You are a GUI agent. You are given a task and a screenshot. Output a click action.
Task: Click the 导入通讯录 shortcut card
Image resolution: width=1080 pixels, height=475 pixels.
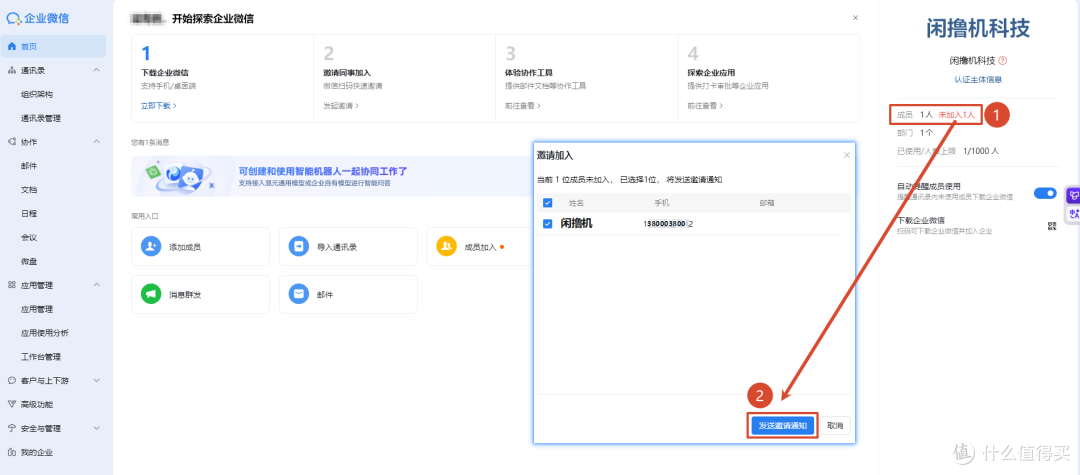[x=348, y=246]
